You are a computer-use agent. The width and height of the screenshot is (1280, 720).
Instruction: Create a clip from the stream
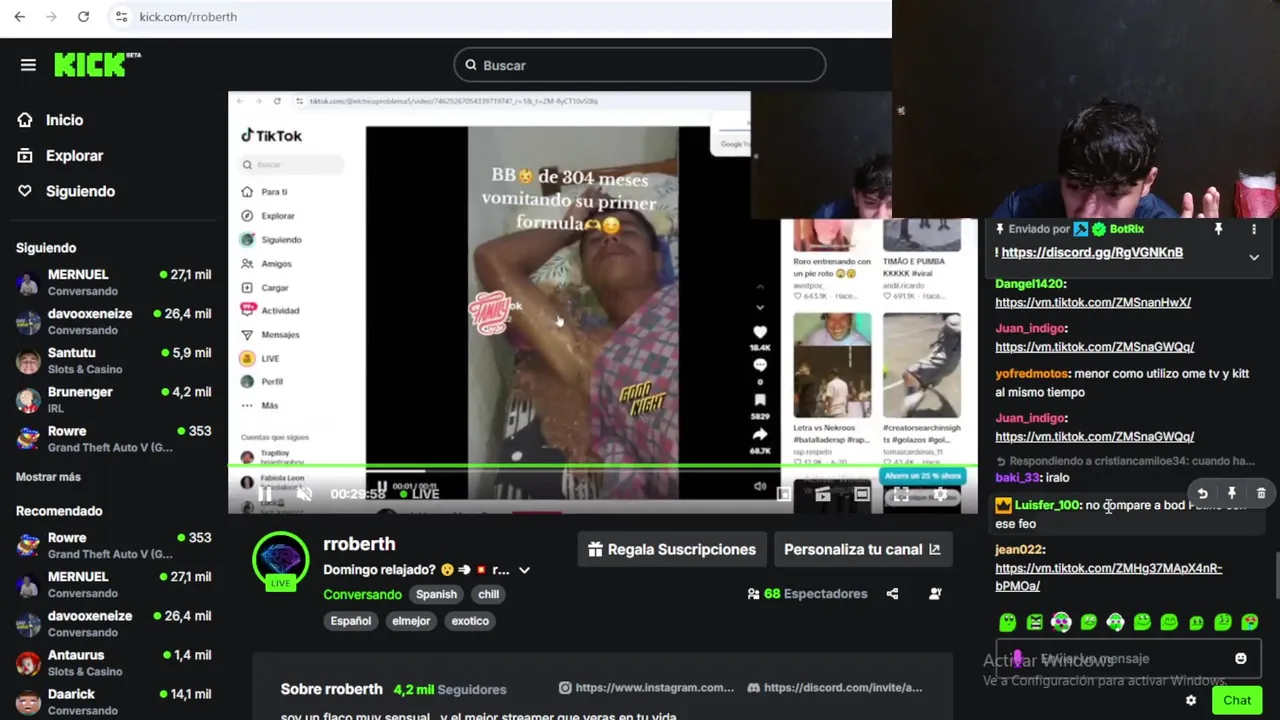pos(823,494)
